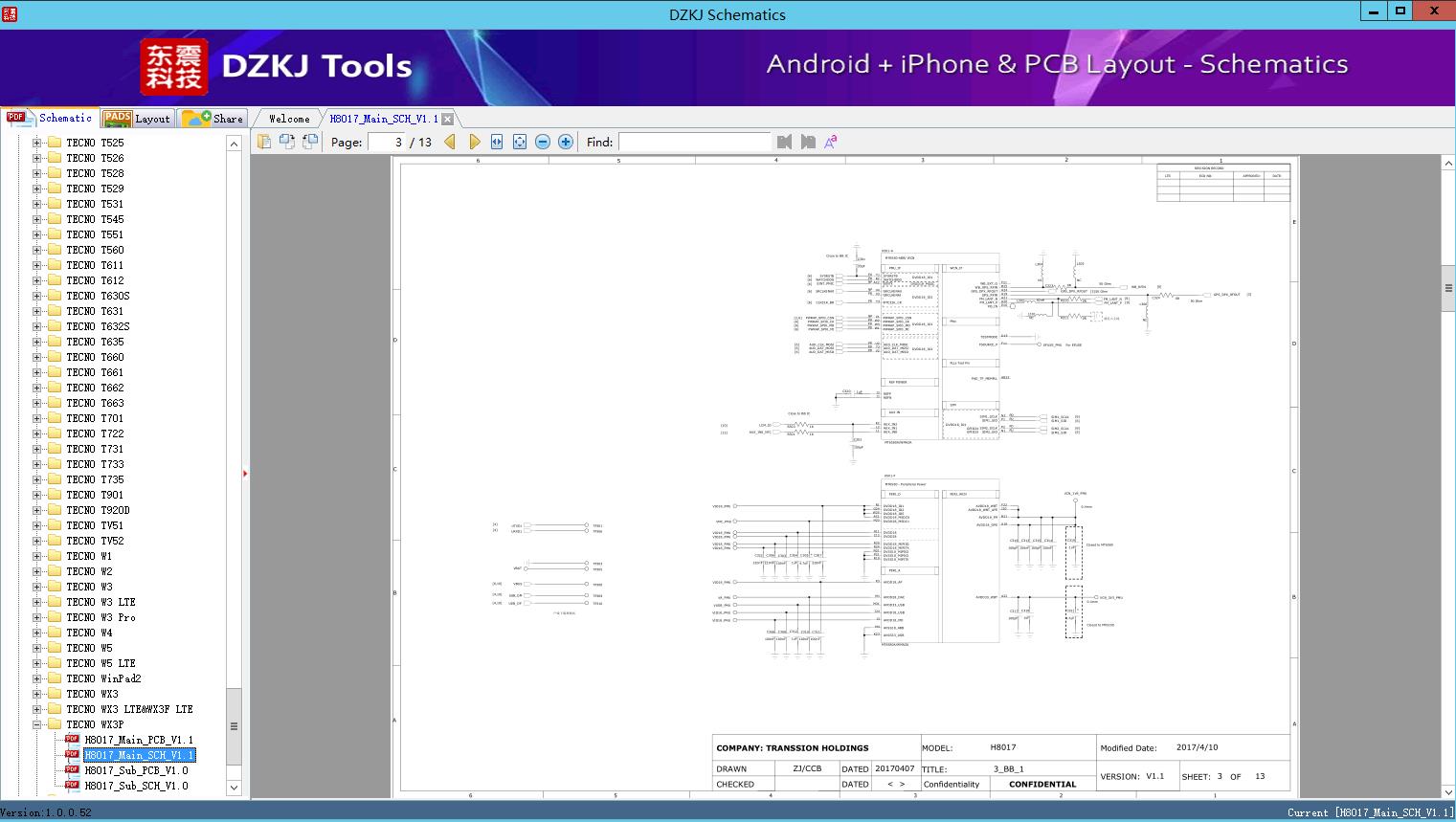Collapse the TECNO WX3P folder
Image resolution: width=1456 pixels, height=822 pixels.
tap(37, 724)
